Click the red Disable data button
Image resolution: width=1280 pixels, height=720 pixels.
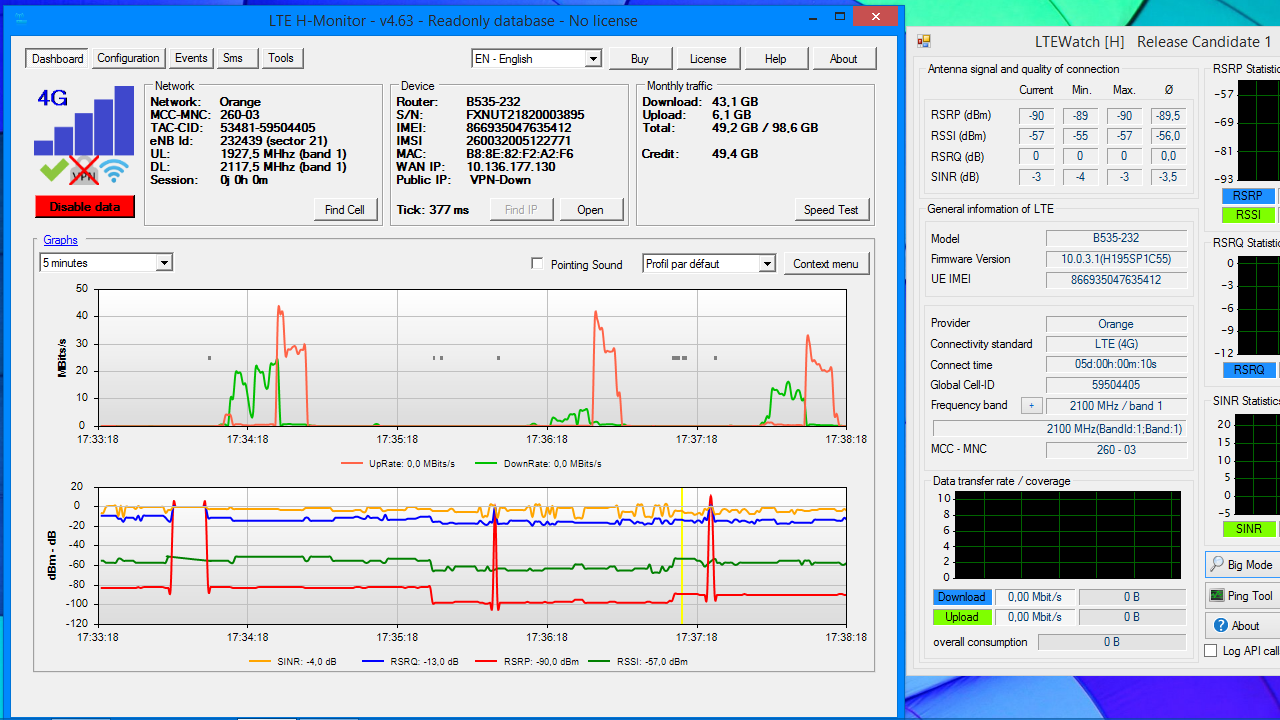point(84,207)
